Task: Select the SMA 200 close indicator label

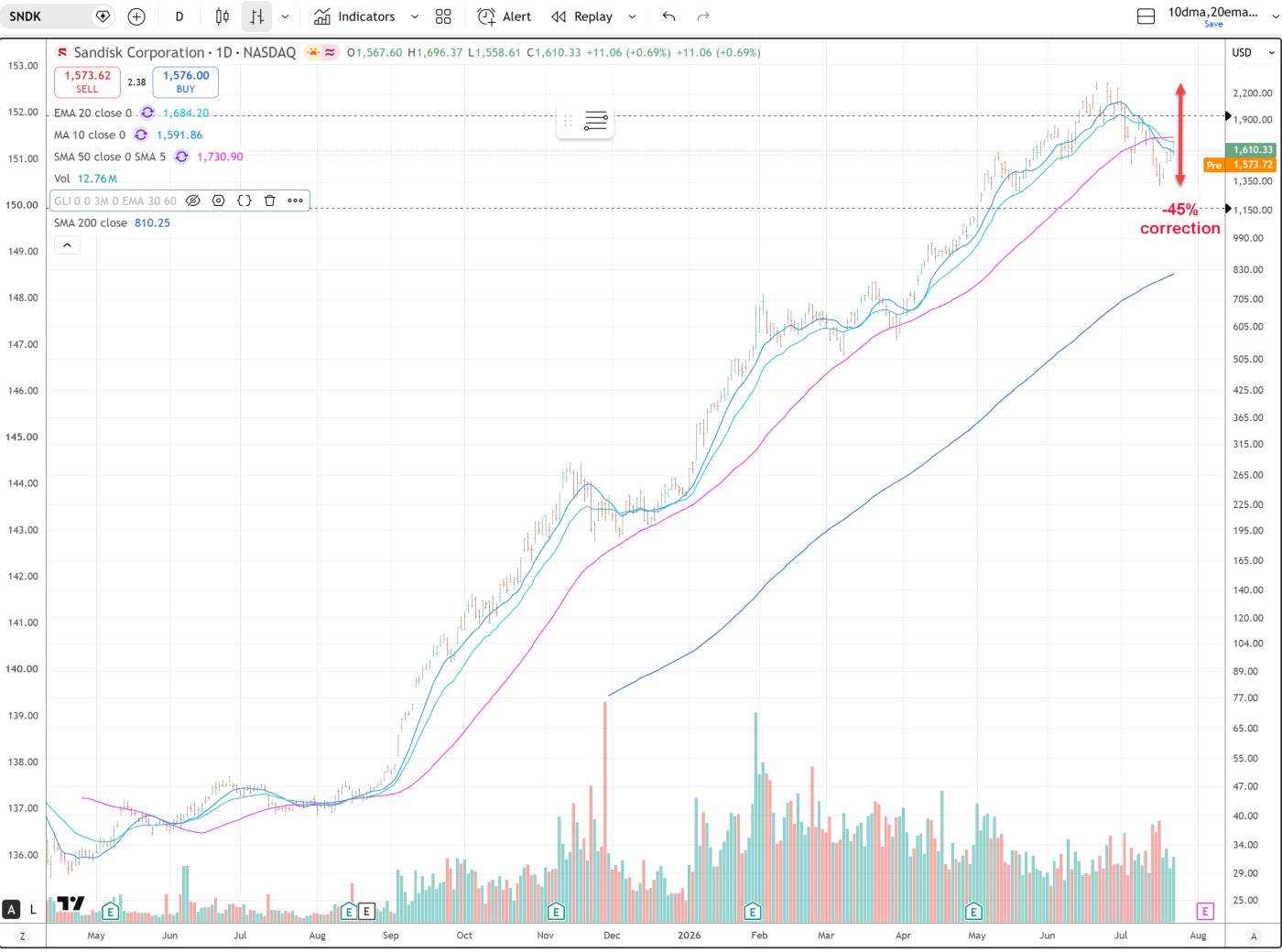Action: (x=91, y=222)
